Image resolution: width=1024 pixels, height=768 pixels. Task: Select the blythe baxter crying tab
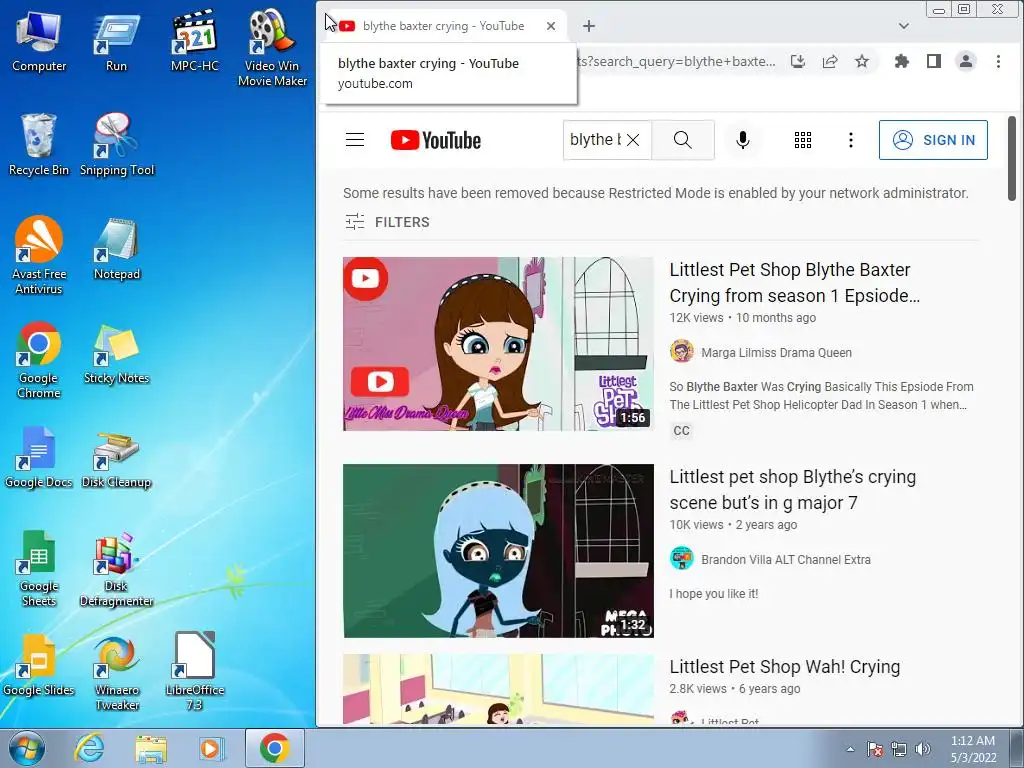444,26
